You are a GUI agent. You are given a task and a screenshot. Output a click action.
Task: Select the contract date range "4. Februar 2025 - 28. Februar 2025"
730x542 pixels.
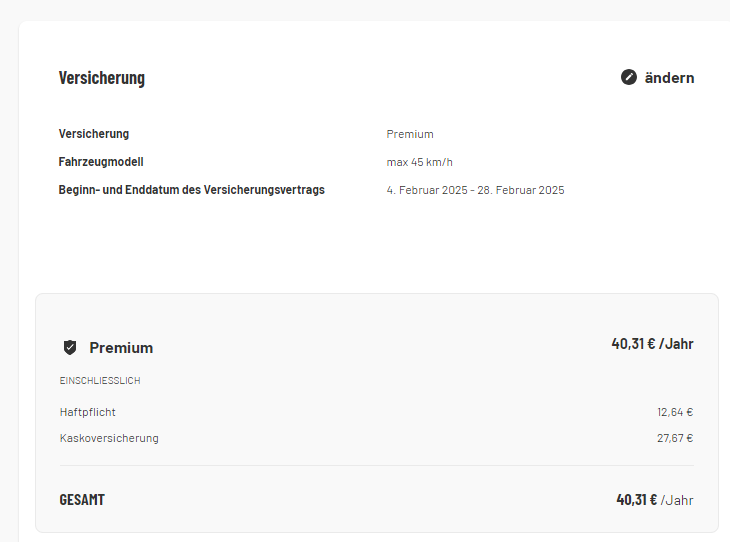475,190
